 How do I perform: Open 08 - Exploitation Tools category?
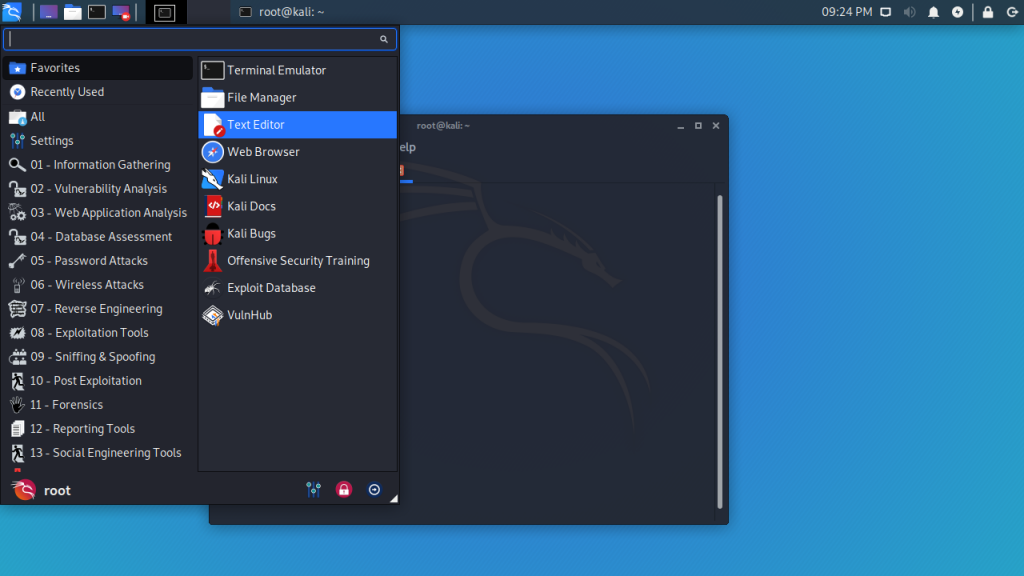tap(98, 332)
